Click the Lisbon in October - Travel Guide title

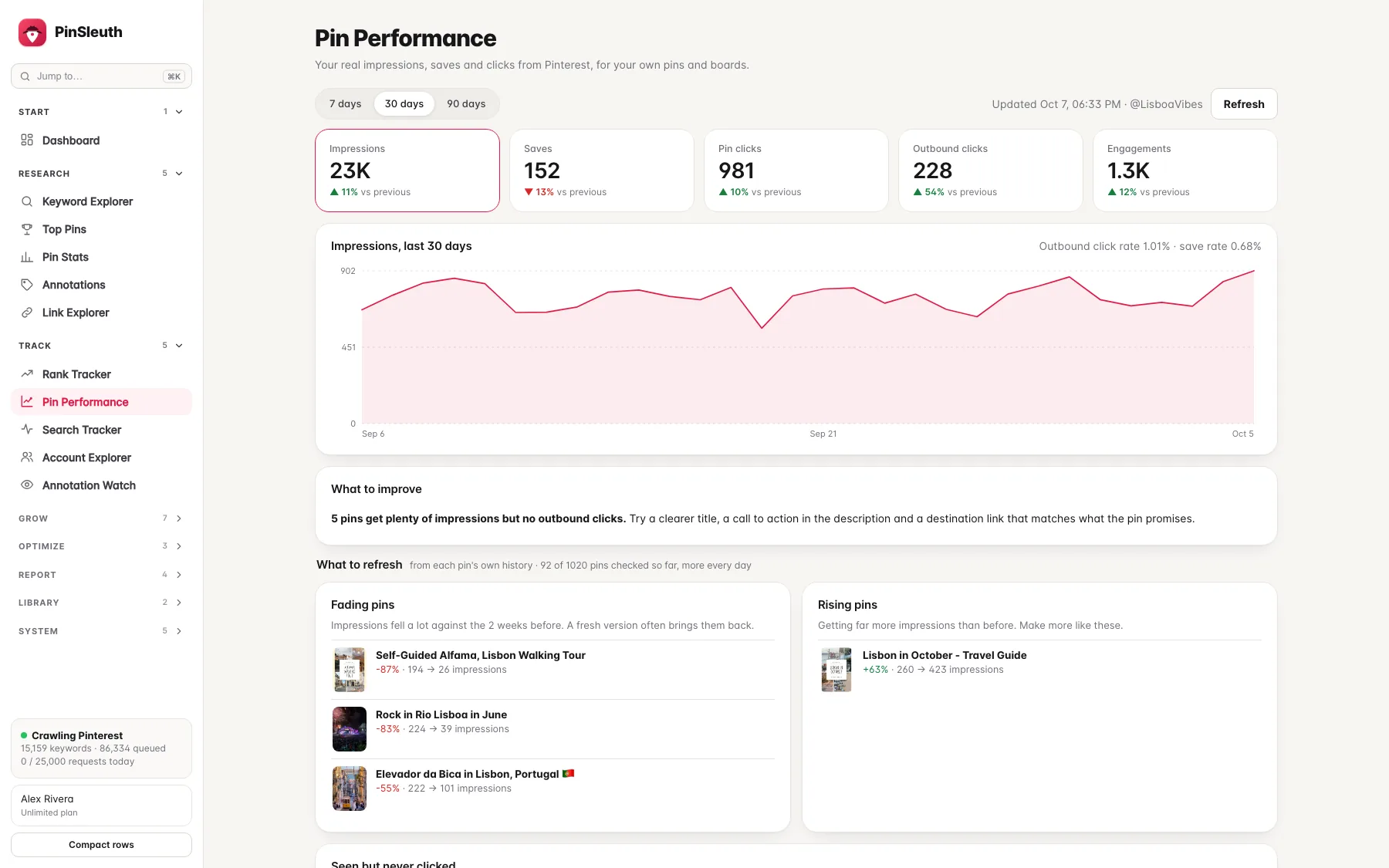click(x=945, y=655)
